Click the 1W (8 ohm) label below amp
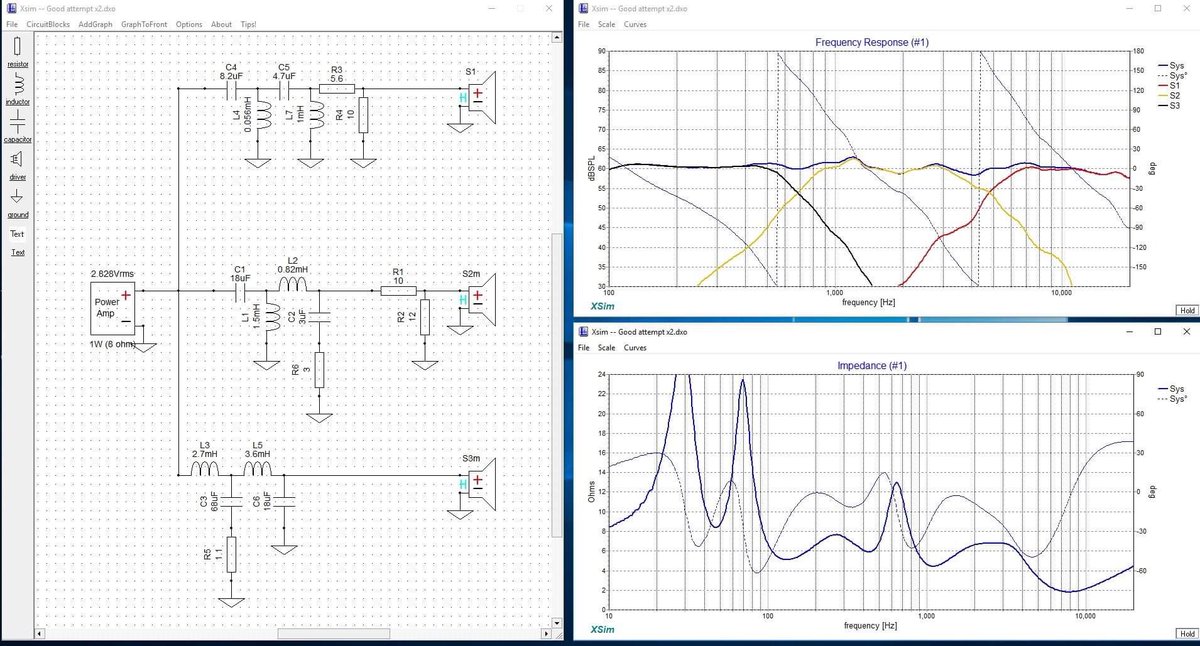Screen dimensions: 1200x646 [114, 343]
